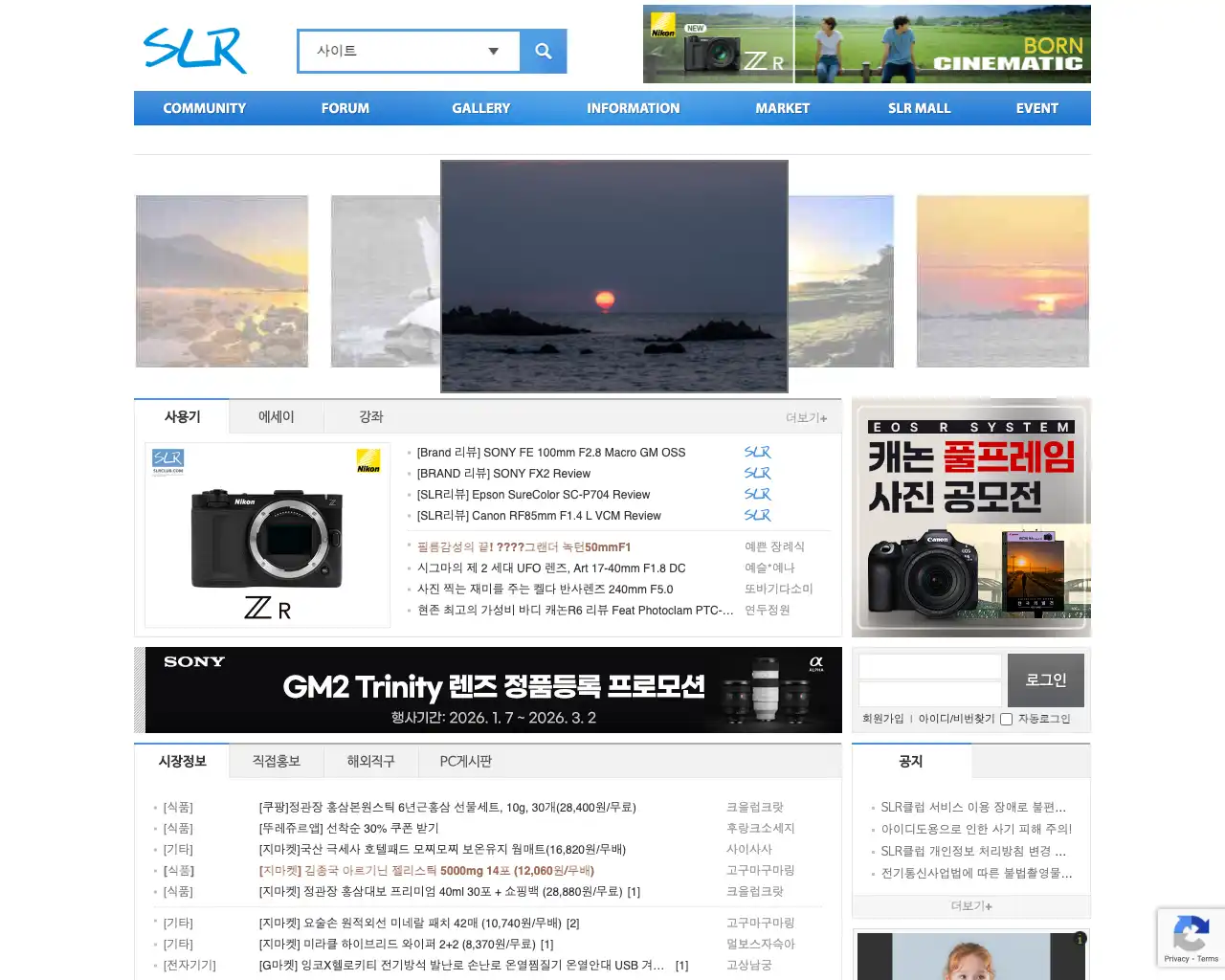
Task: Expand 더보기+ under the 공지 notices
Action: [970, 905]
